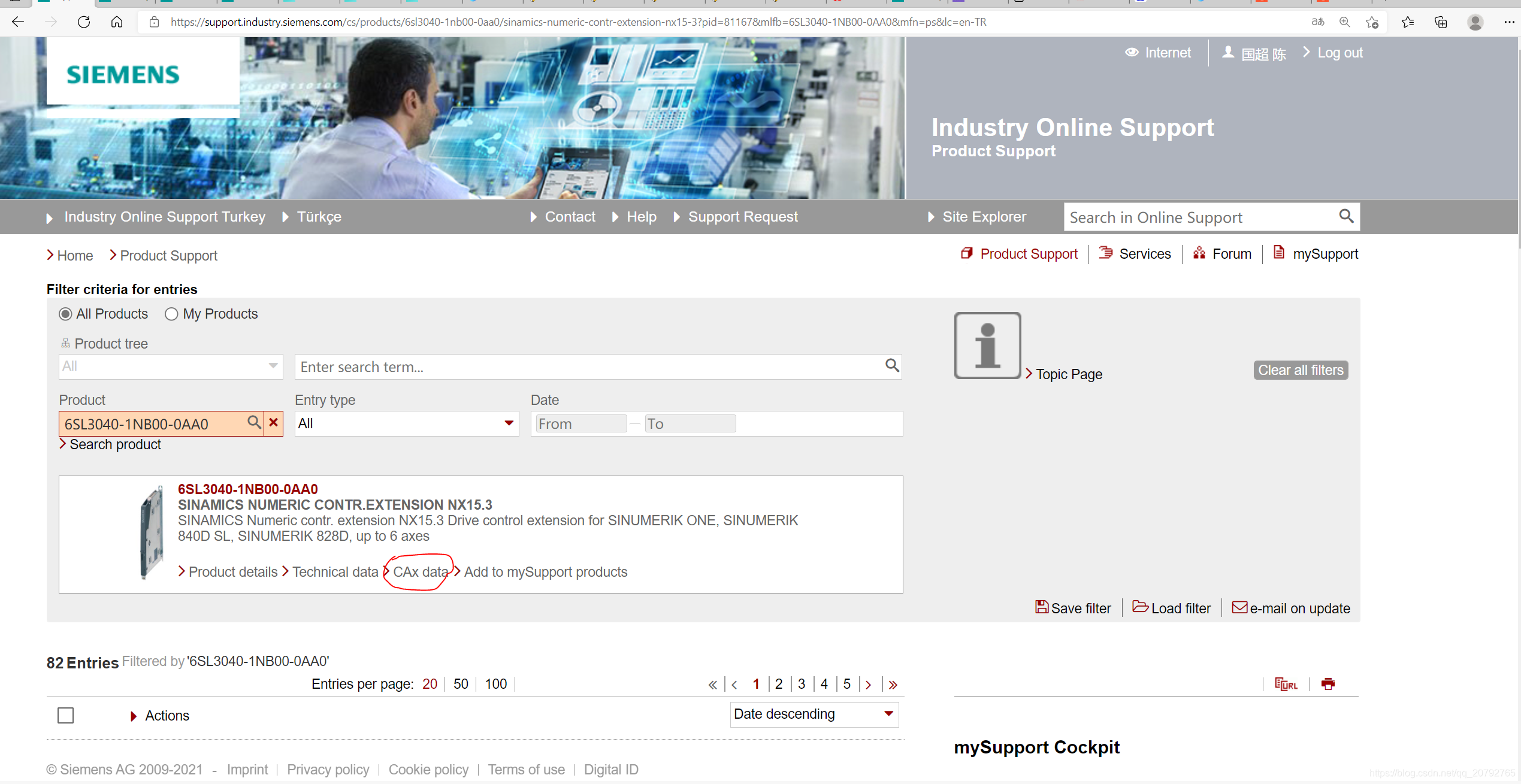The height and width of the screenshot is (784, 1521).
Task: Open the browser collections panel
Action: pos(1441,22)
